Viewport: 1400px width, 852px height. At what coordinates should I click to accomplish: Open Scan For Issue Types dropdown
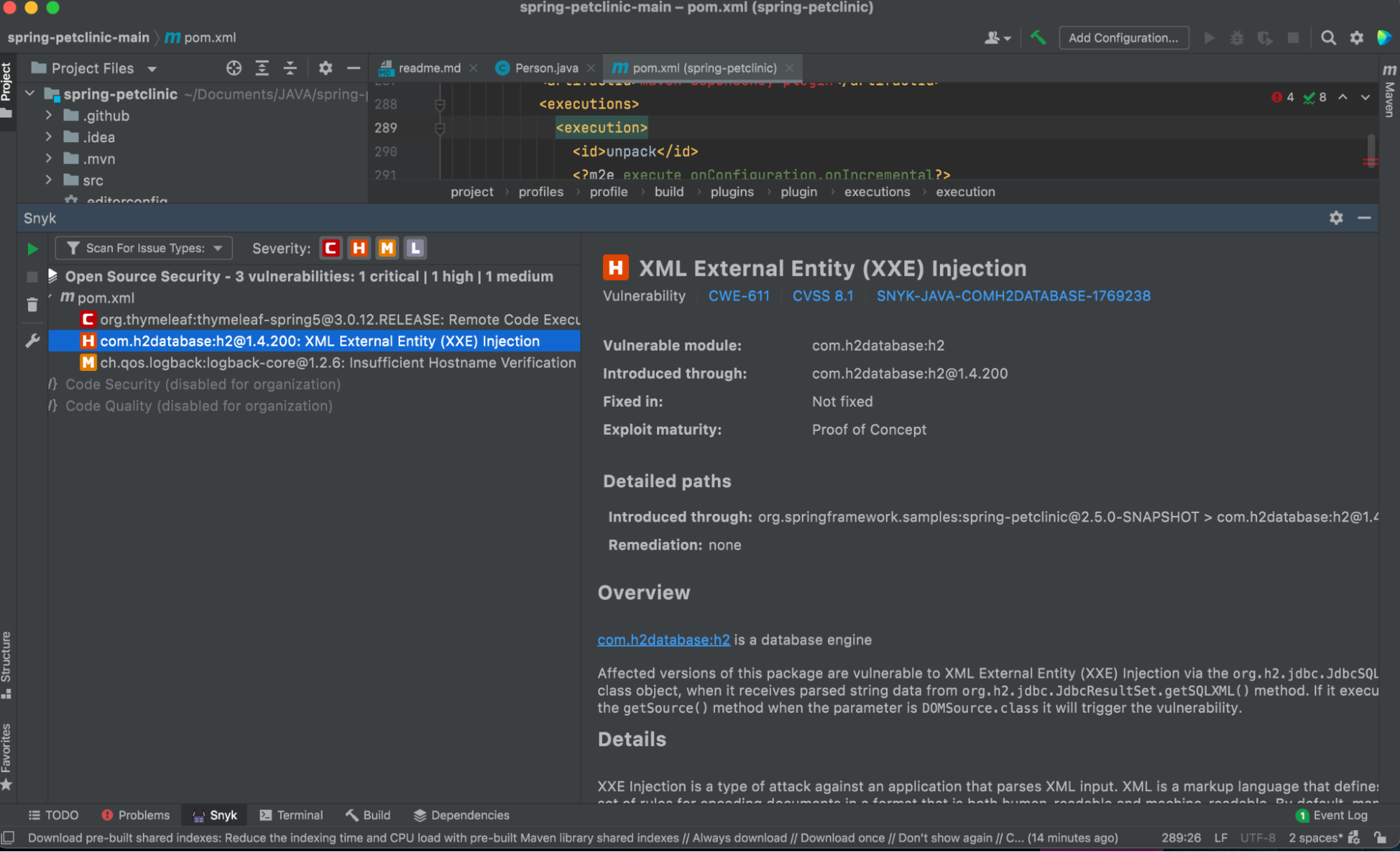click(x=144, y=248)
